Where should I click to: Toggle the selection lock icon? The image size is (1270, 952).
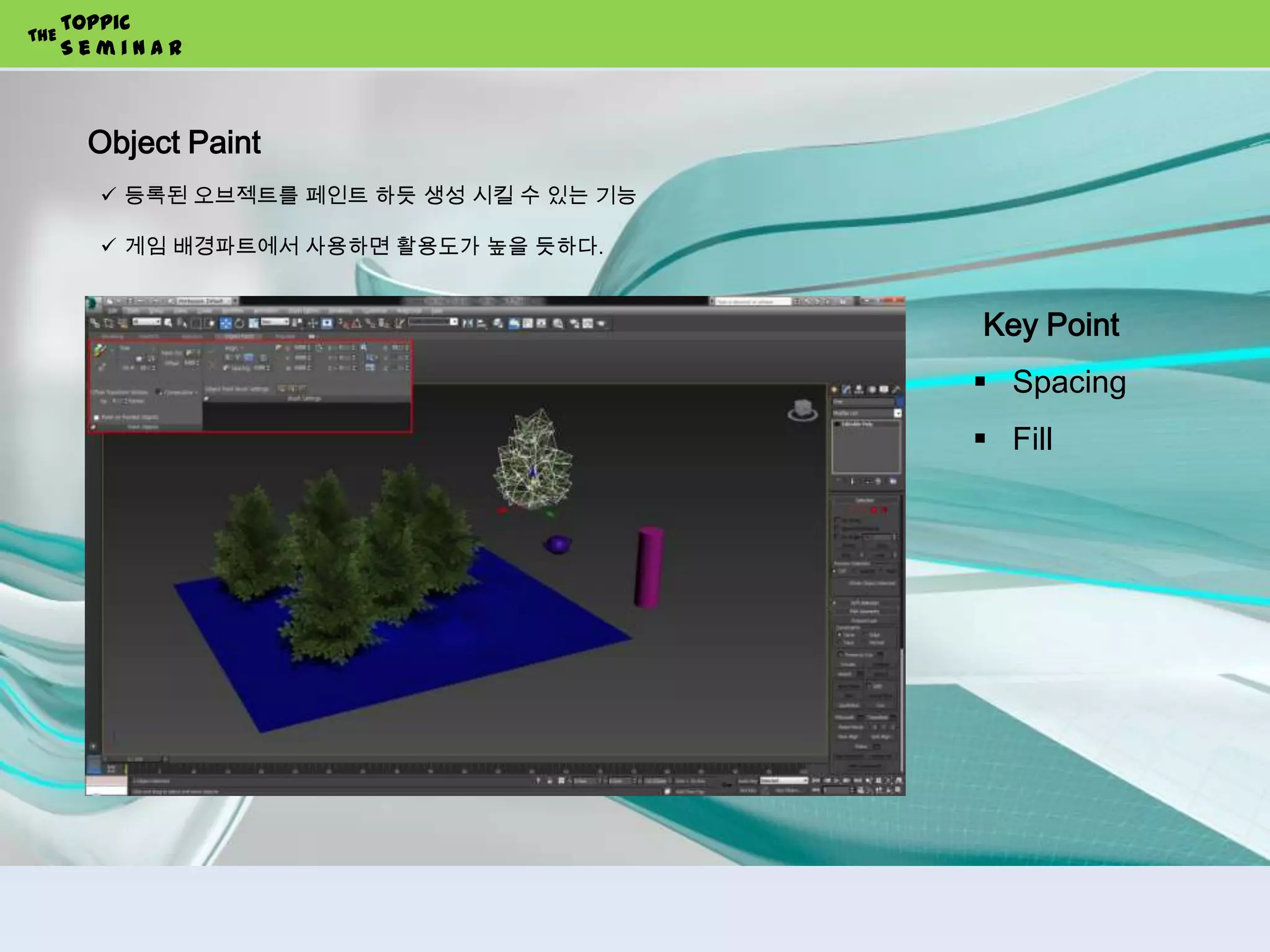(549, 781)
